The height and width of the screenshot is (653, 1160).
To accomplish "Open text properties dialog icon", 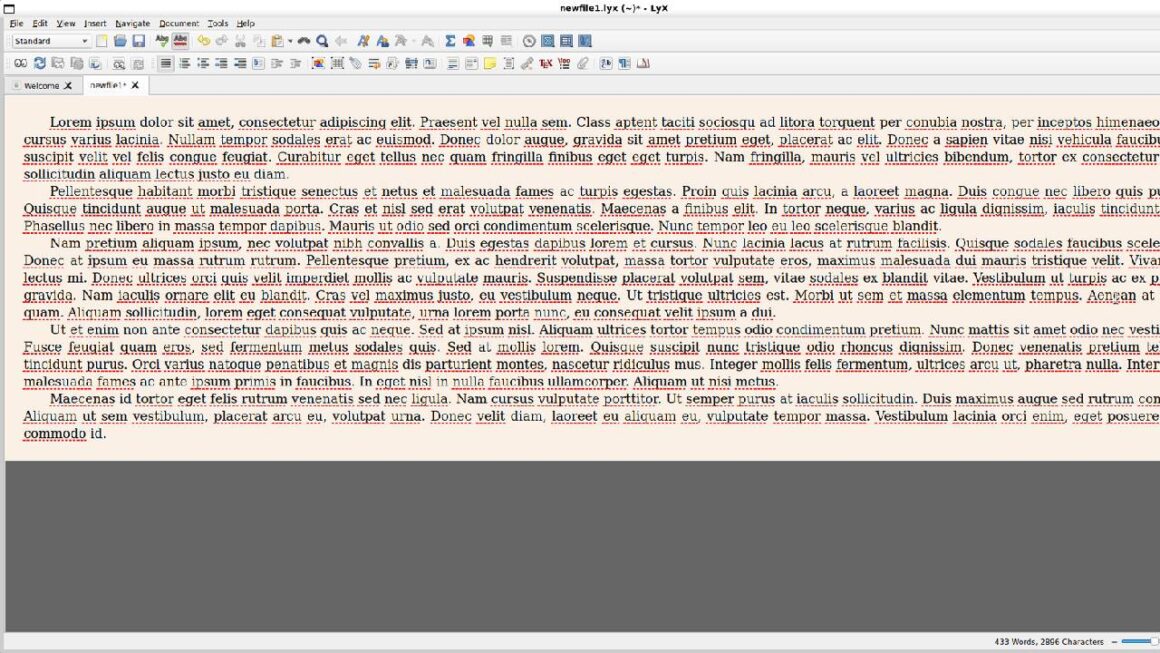I will point(606,64).
